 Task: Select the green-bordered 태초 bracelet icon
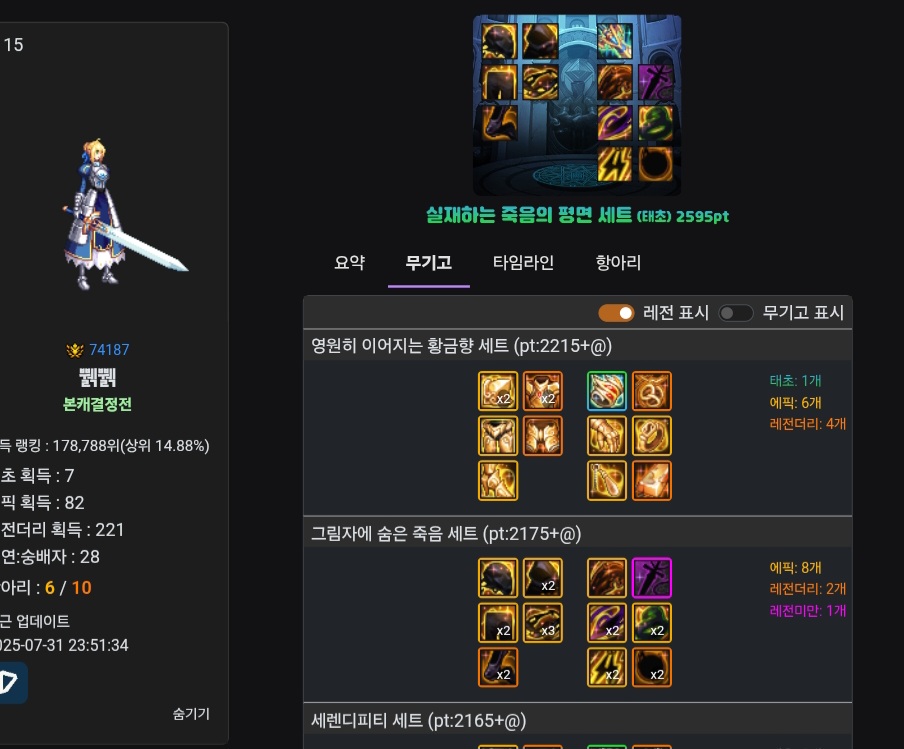[x=607, y=391]
